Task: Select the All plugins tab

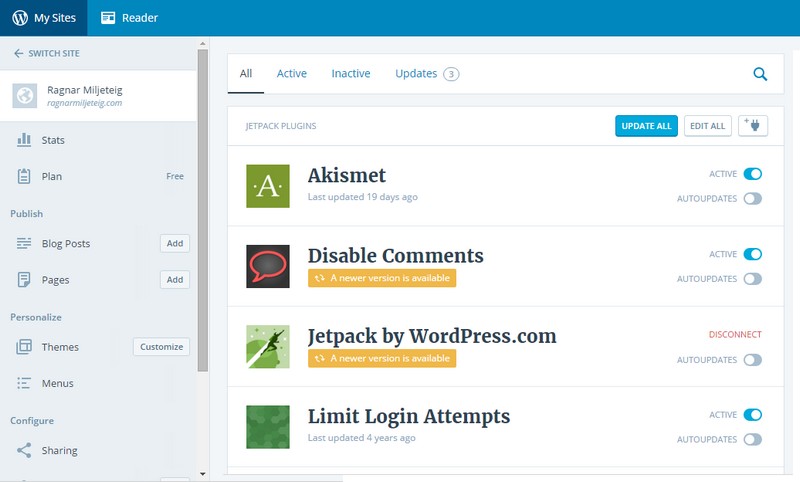Action: pos(246,73)
